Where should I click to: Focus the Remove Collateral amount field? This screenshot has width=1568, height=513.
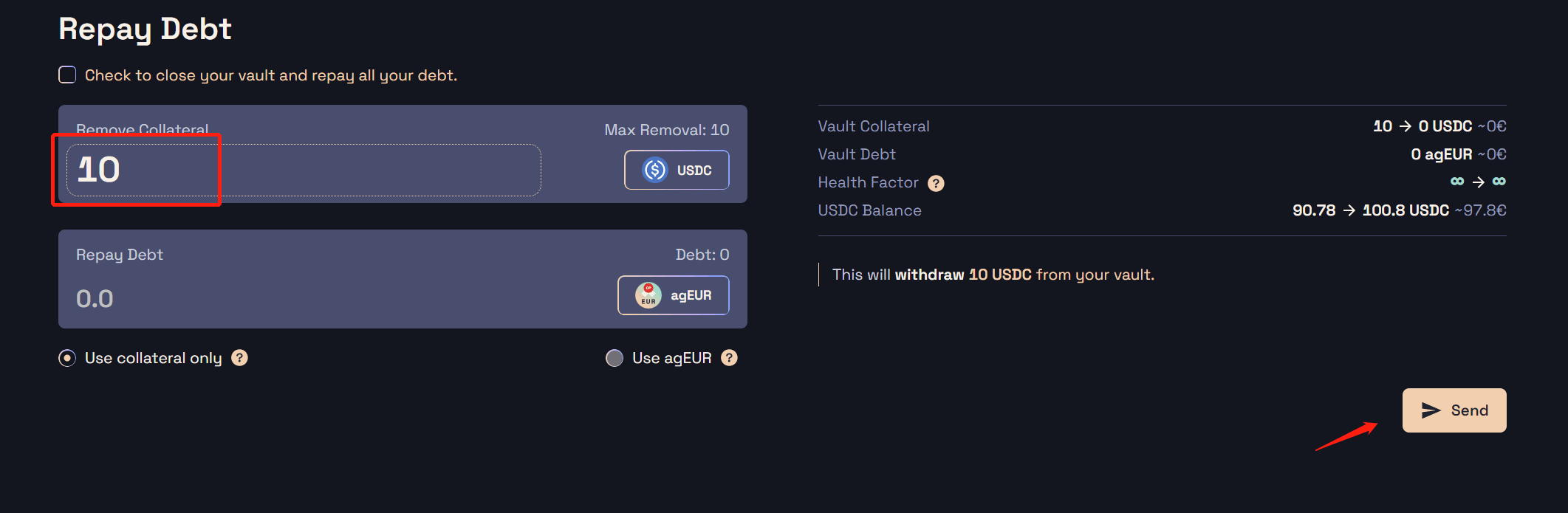304,170
